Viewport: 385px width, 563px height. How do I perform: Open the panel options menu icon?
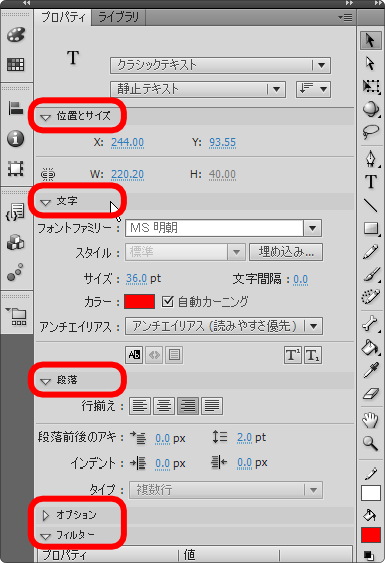point(345,17)
